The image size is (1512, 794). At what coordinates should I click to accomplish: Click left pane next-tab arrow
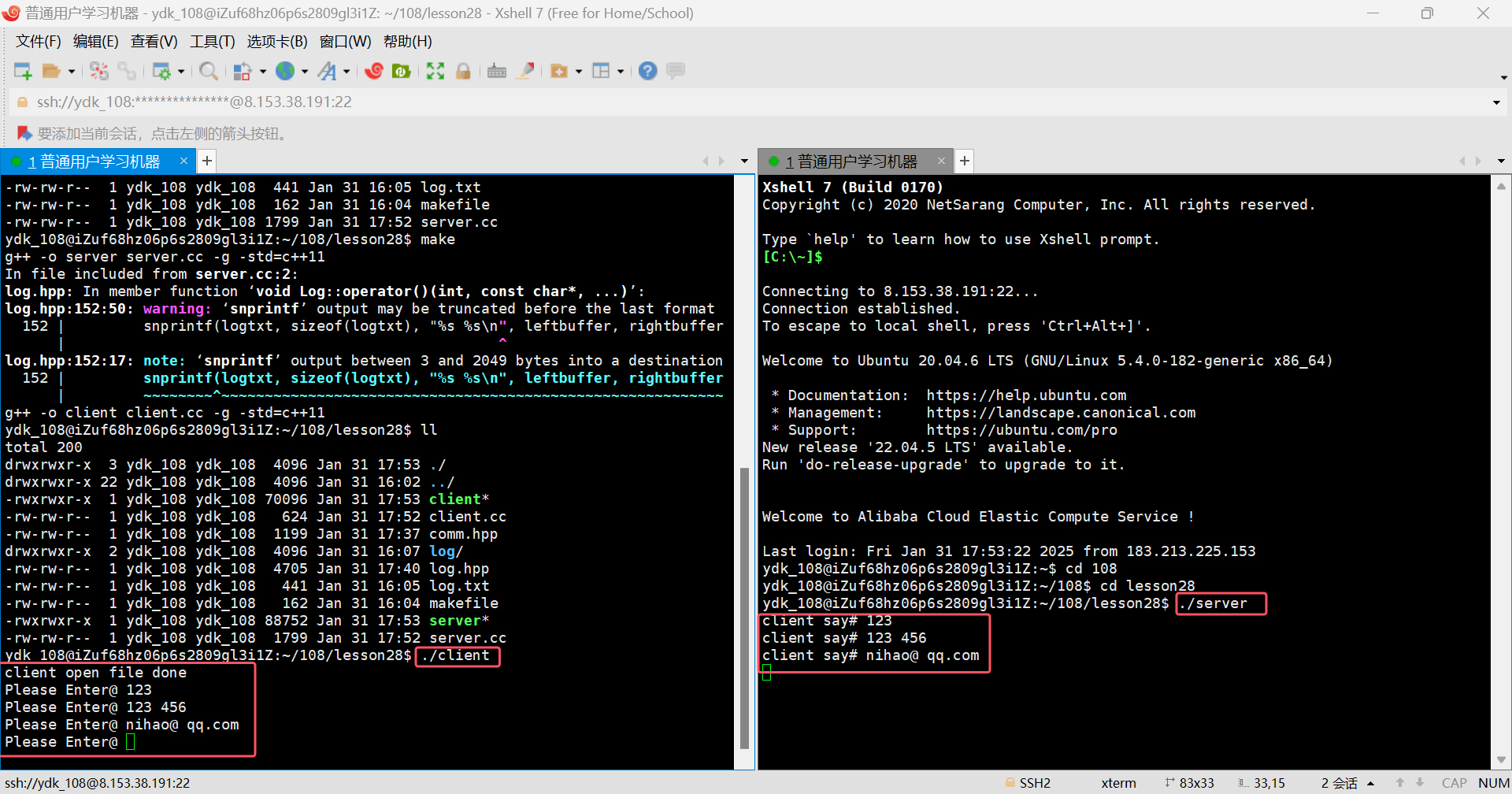pos(722,161)
